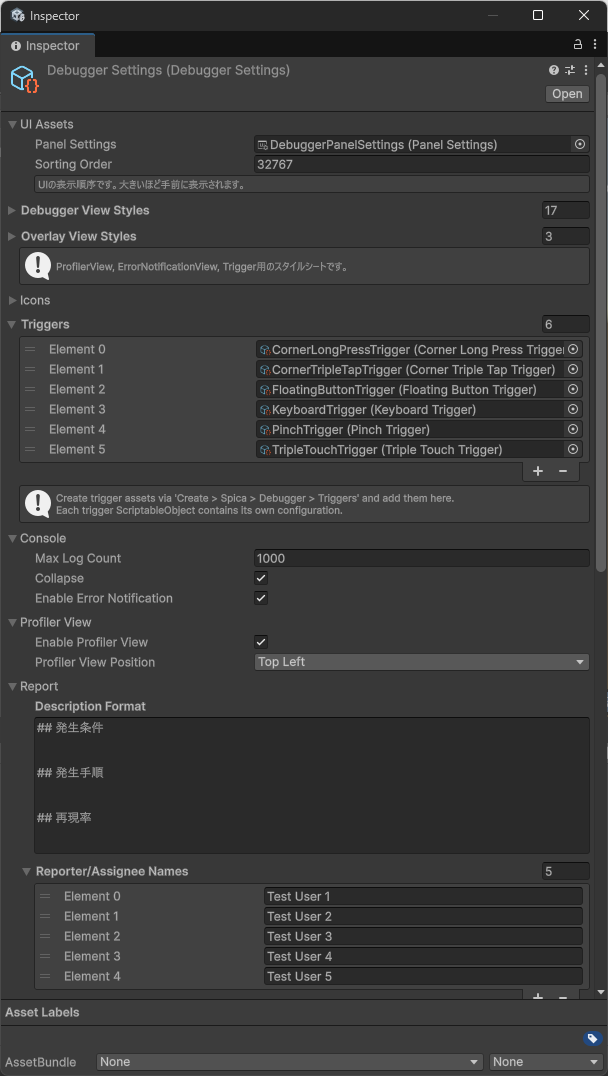608x1076 pixels.
Task: Toggle the Enable Profiler View checkbox
Action: click(x=261, y=642)
